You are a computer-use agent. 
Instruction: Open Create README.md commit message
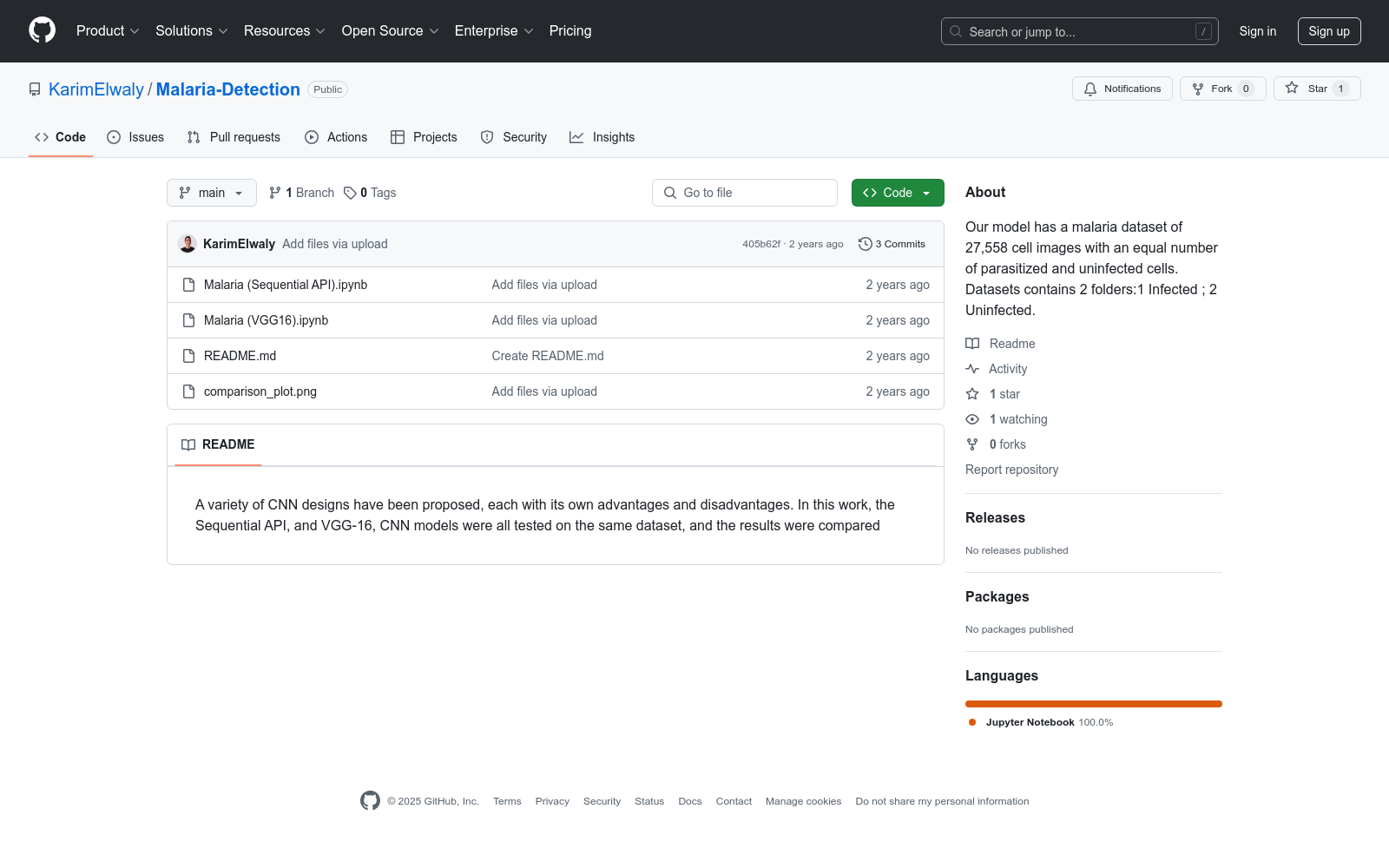[548, 356]
